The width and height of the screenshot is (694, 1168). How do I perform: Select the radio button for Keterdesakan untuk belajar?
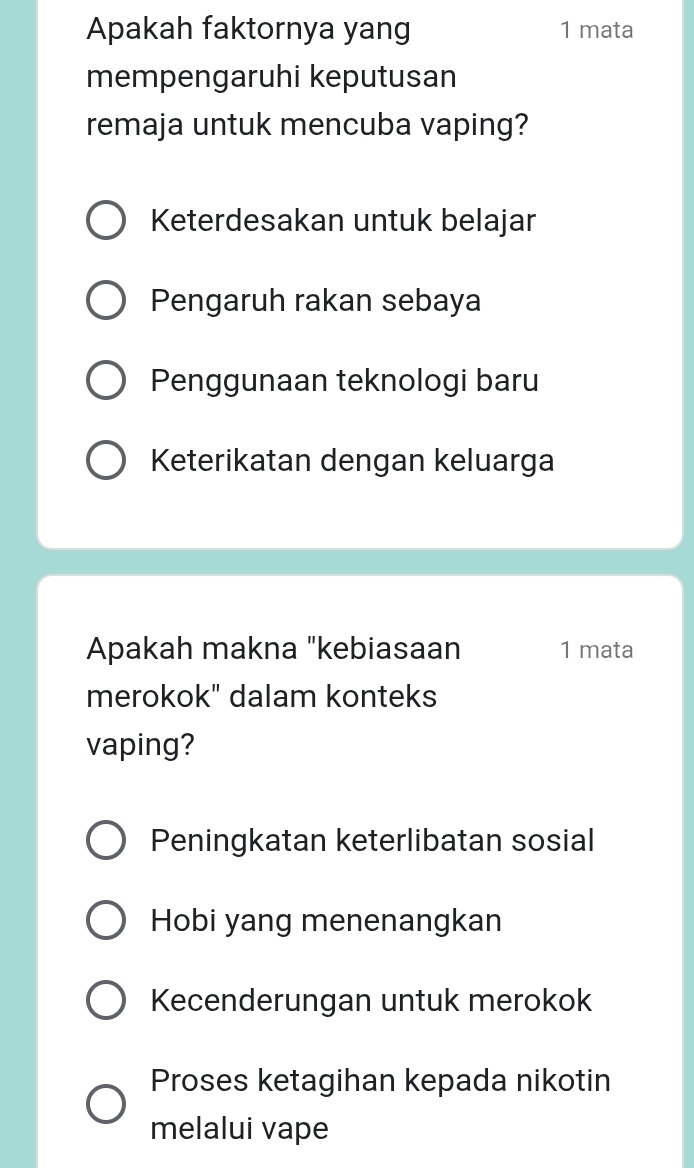106,221
